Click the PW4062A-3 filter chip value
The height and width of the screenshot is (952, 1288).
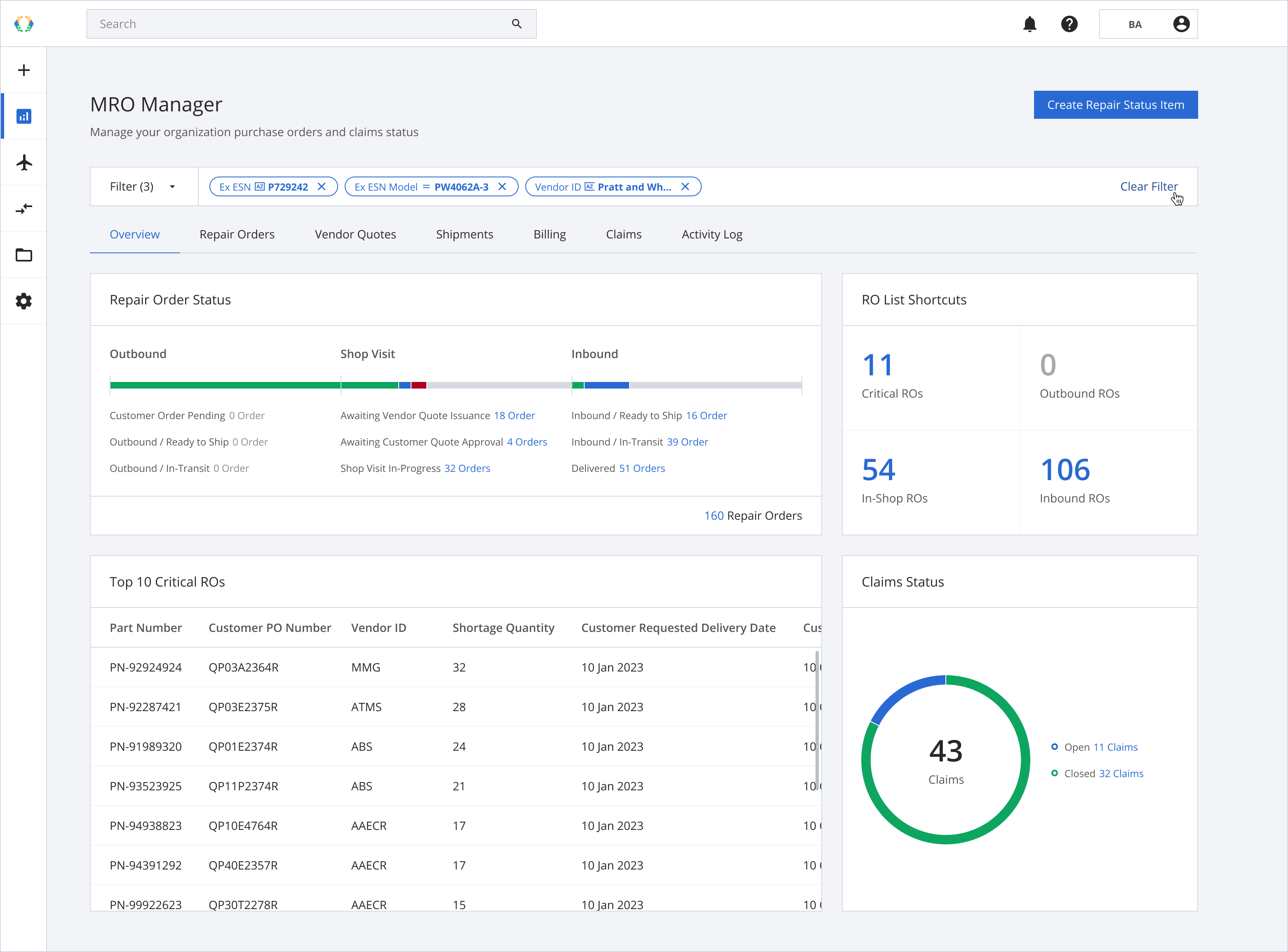(461, 187)
